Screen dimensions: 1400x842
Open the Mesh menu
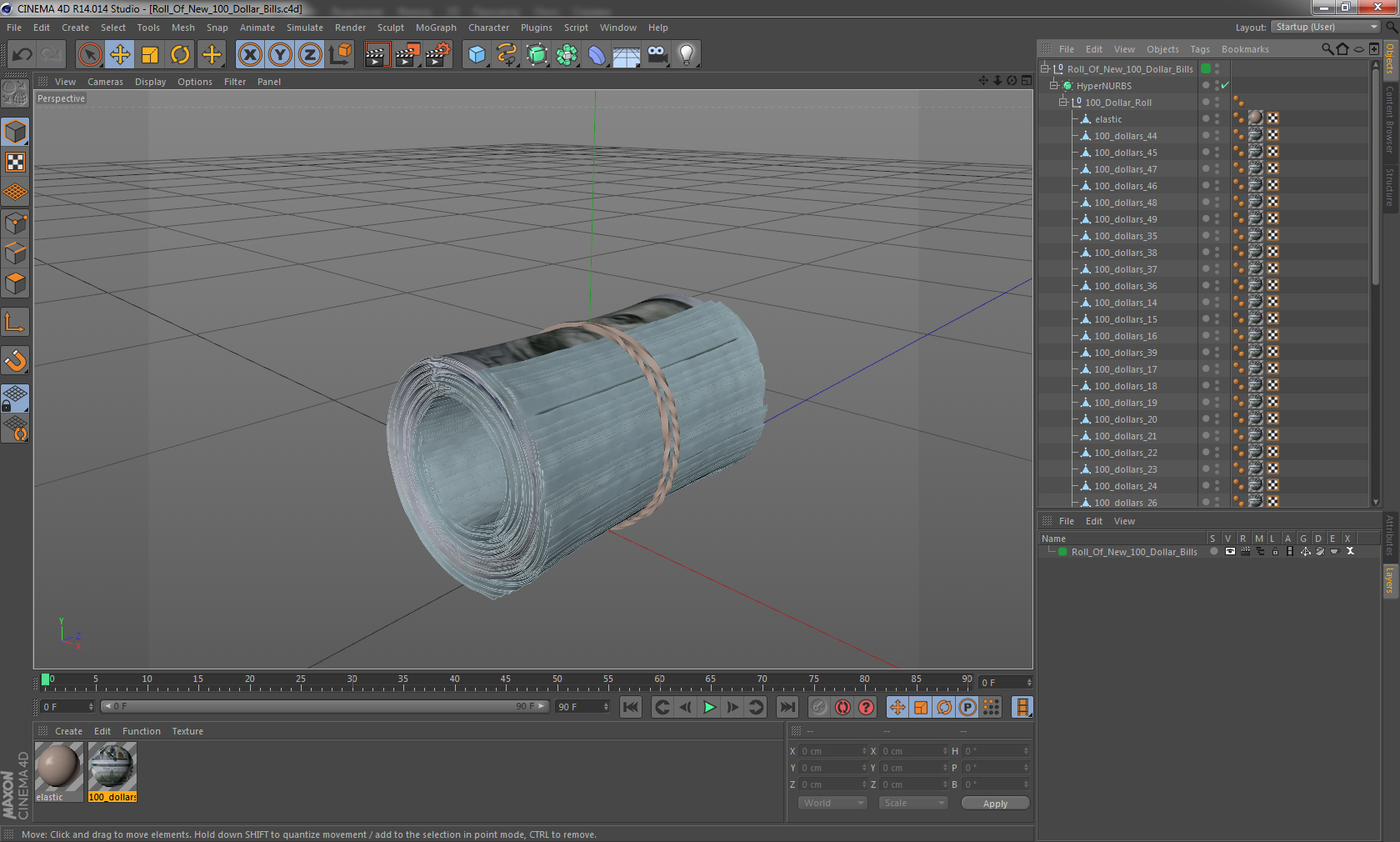tap(182, 28)
